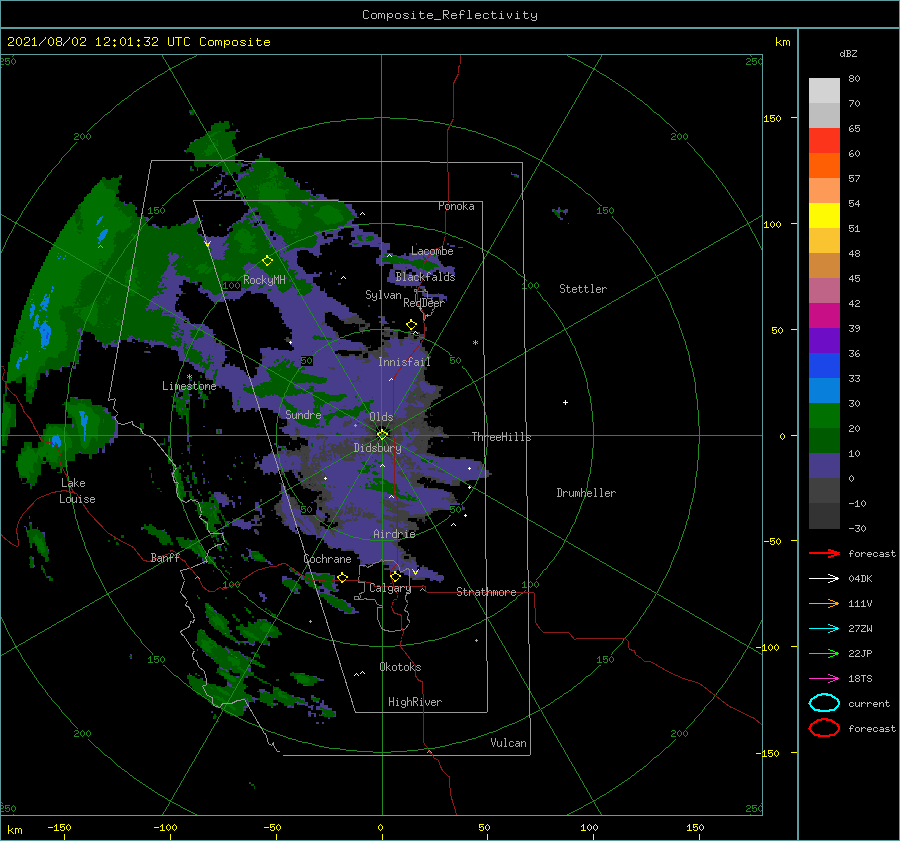Click the Sundre city label
The width and height of the screenshot is (900, 841).
(303, 414)
